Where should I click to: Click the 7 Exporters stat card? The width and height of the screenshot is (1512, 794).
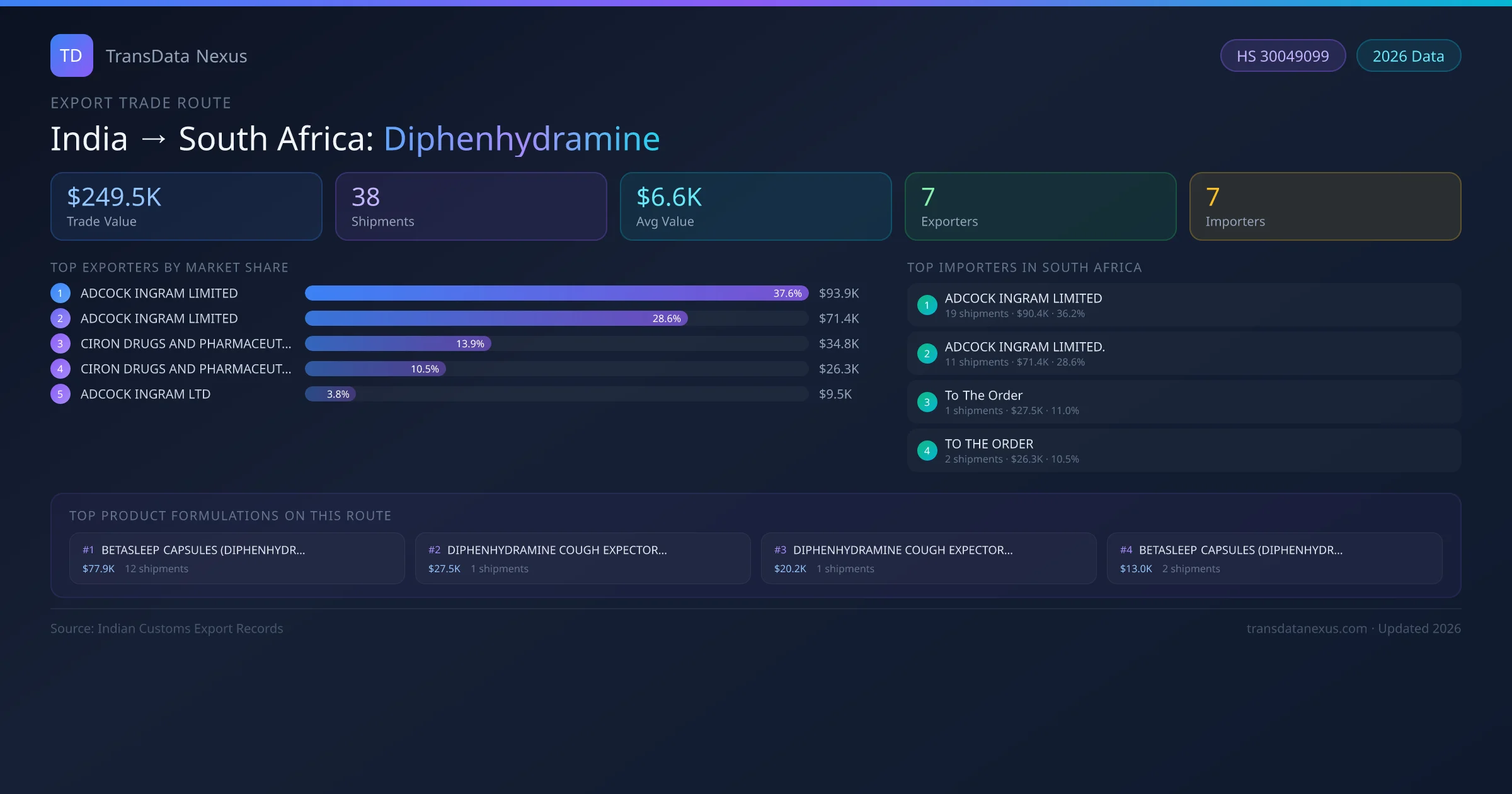click(x=1040, y=207)
